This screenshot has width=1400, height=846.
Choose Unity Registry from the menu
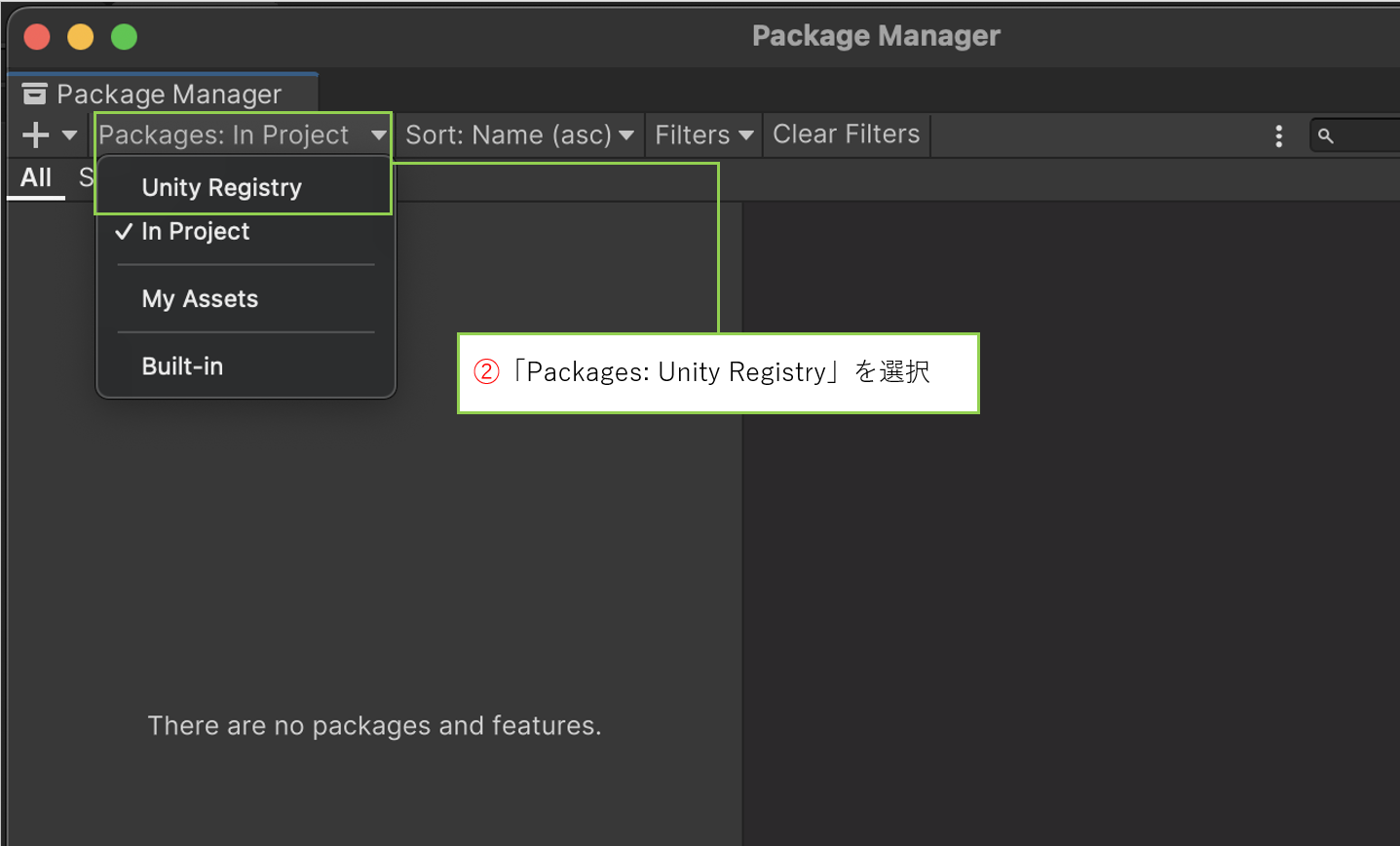pos(222,187)
